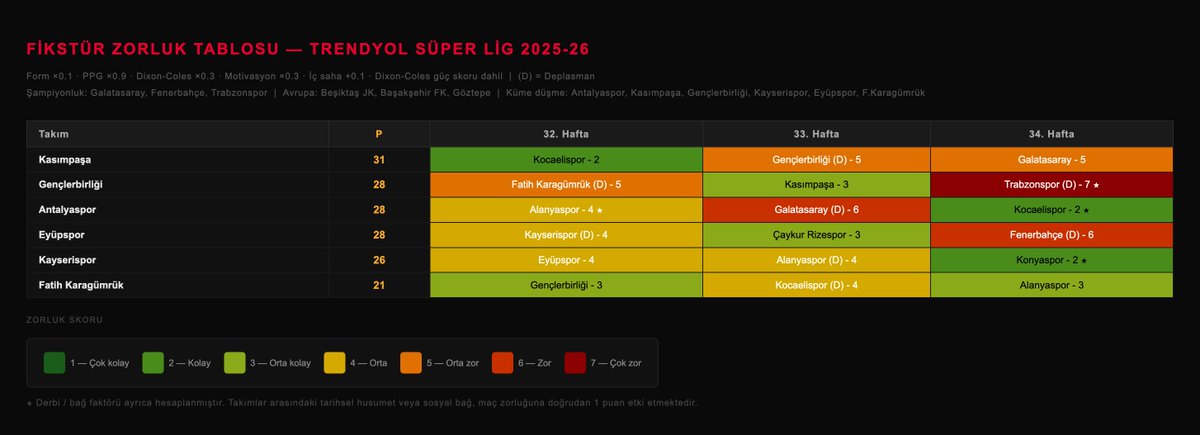
Task: Click Fatih Karagümrük's points value 21
Action: point(379,285)
